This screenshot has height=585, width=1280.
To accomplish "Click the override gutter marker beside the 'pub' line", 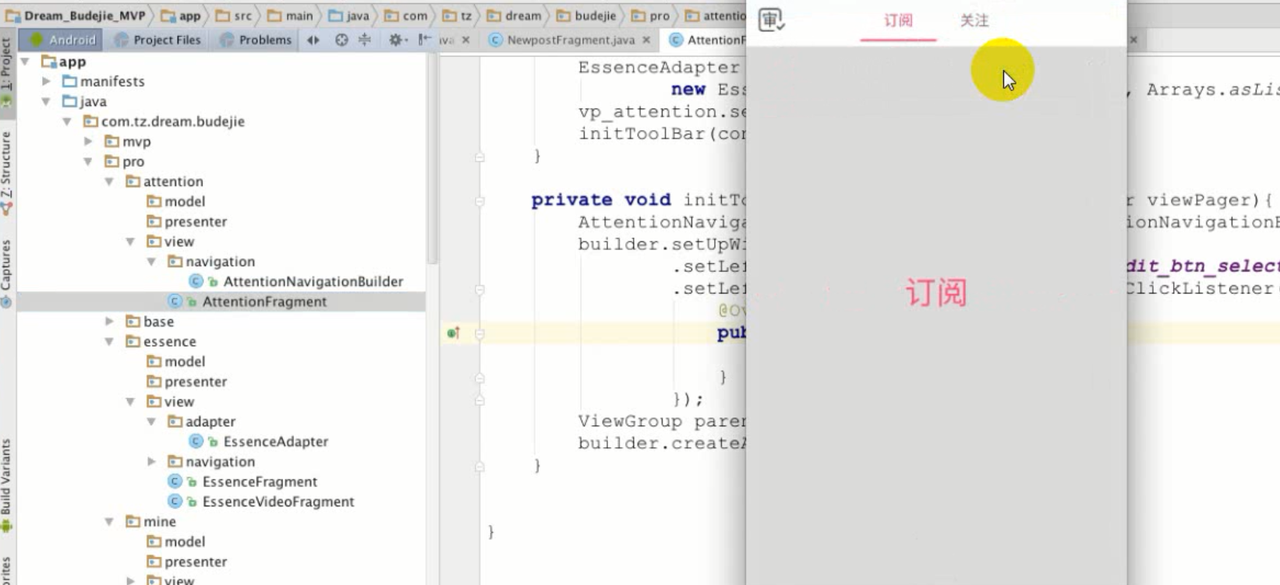I will click(453, 333).
